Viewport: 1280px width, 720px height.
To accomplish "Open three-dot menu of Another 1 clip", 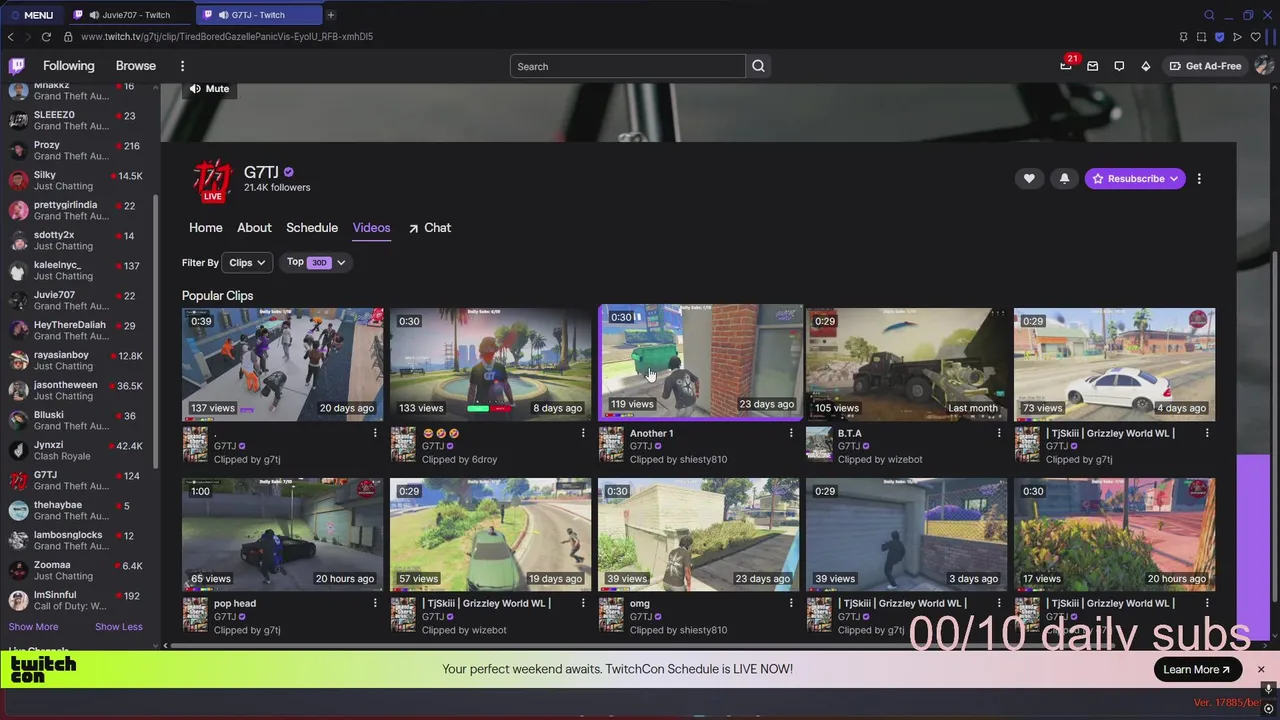I will 791,433.
